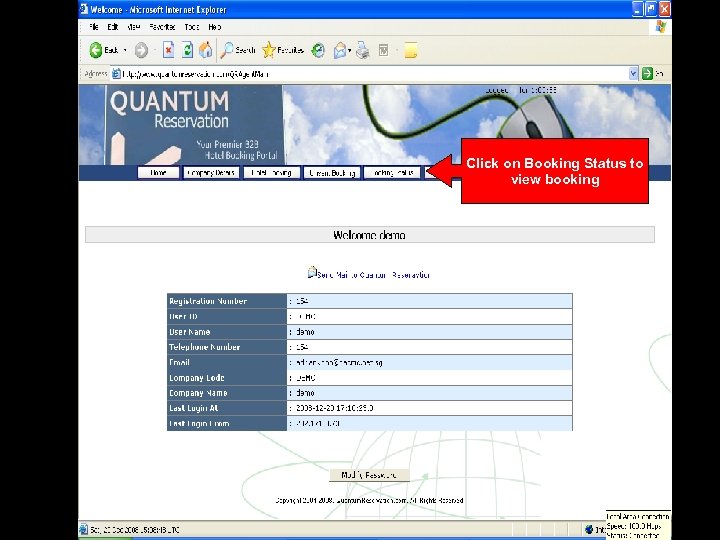Select the Company Name label cell
Image resolution: width=720 pixels, height=540 pixels.
[227, 393]
